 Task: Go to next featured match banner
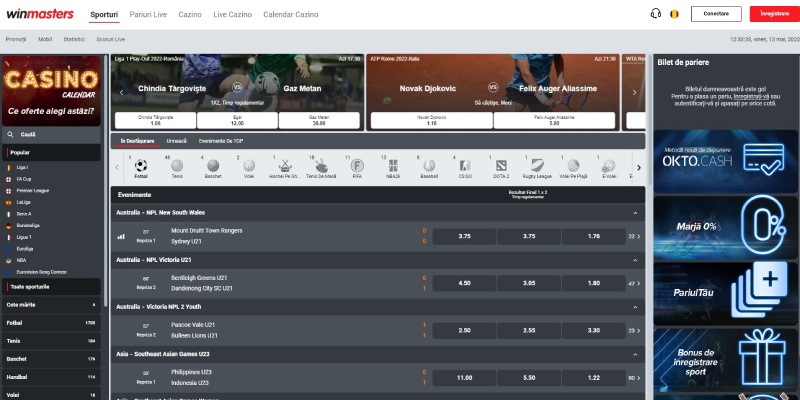634,92
